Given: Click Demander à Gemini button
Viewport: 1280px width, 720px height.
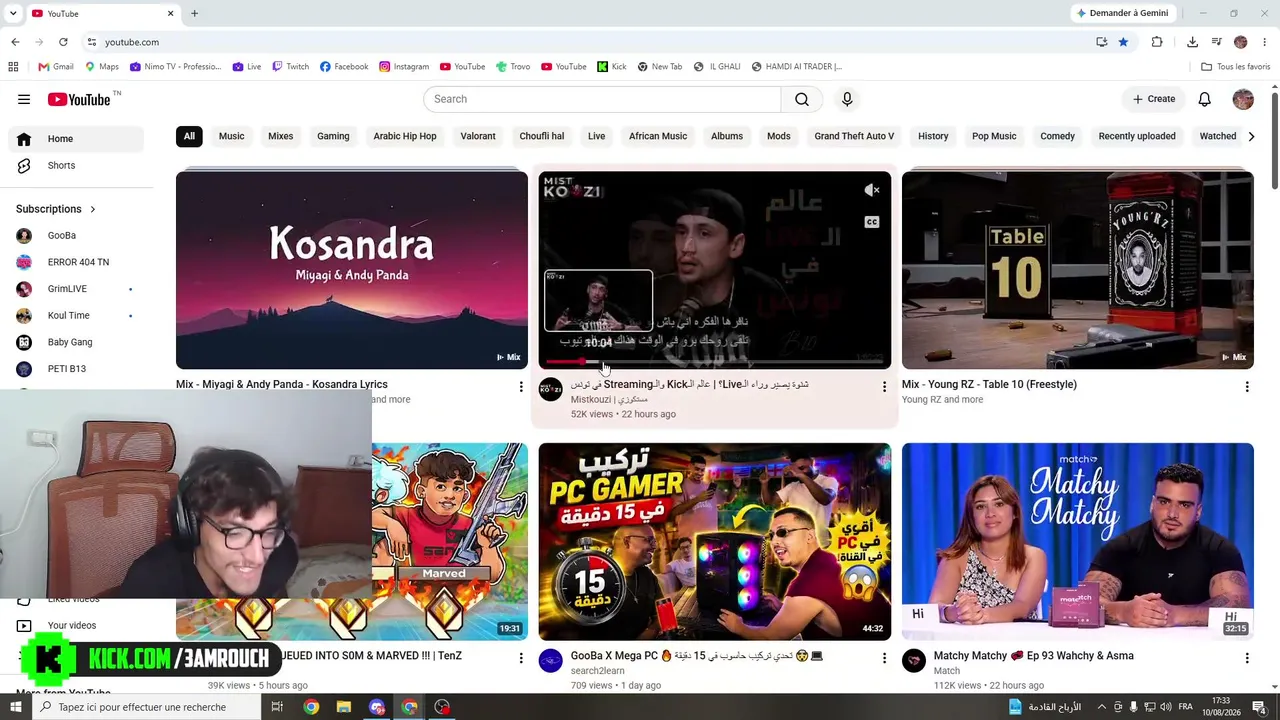Looking at the screenshot, I should click(1122, 13).
